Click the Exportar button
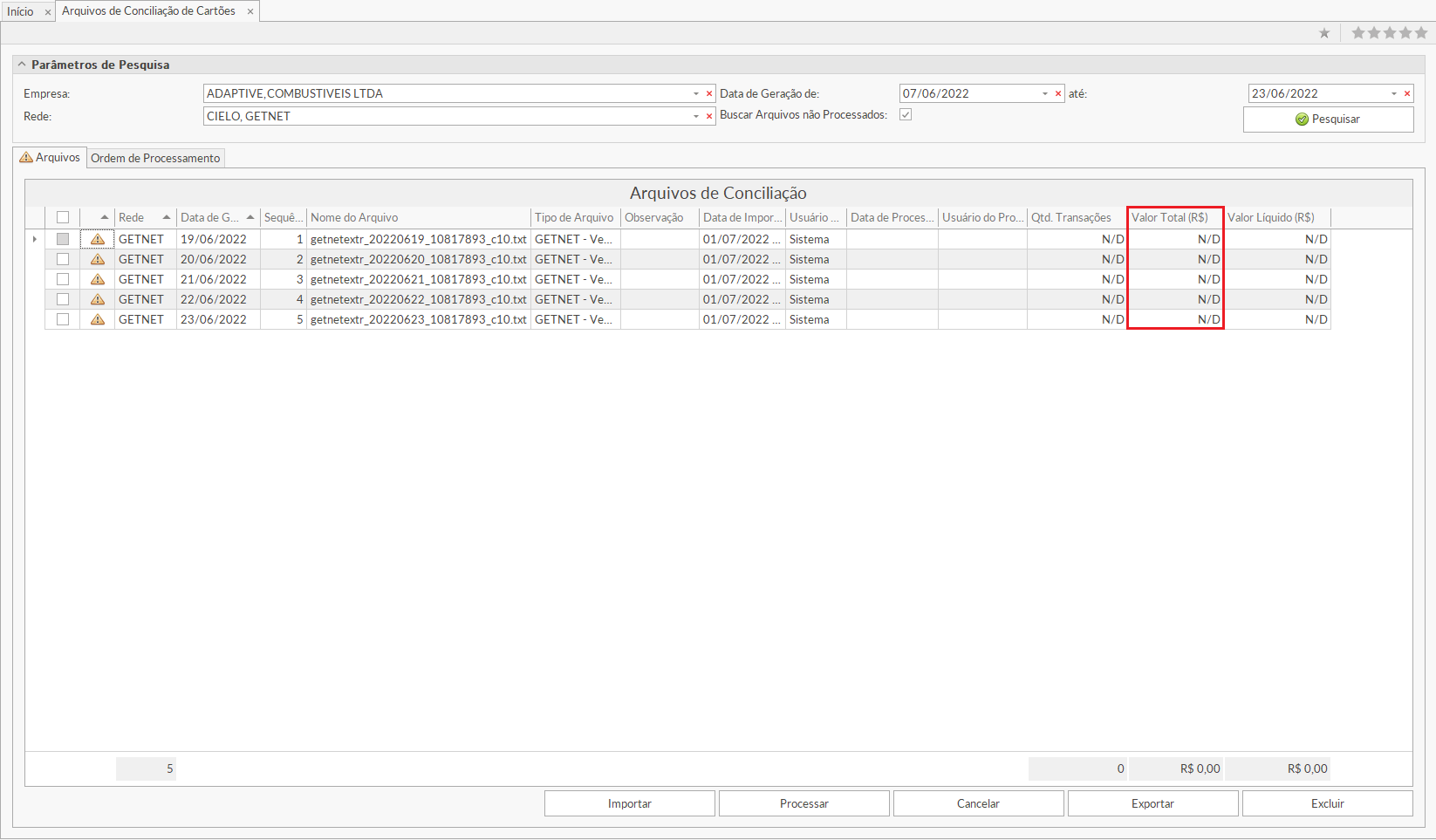Image resolution: width=1436 pixels, height=840 pixels. pos(1153,803)
